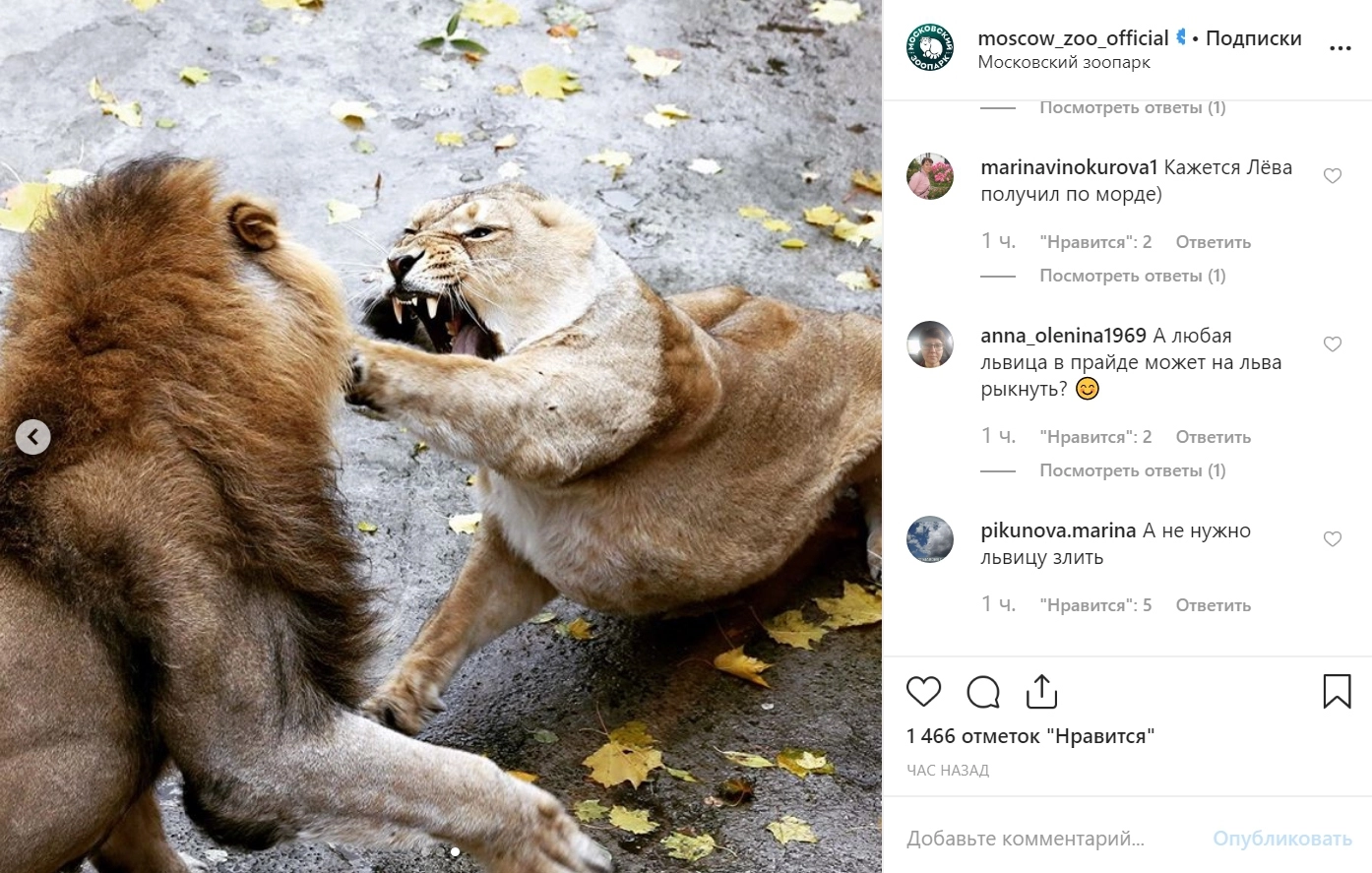Click the share post icon
Viewport: 1372px width, 873px height.
(1041, 692)
